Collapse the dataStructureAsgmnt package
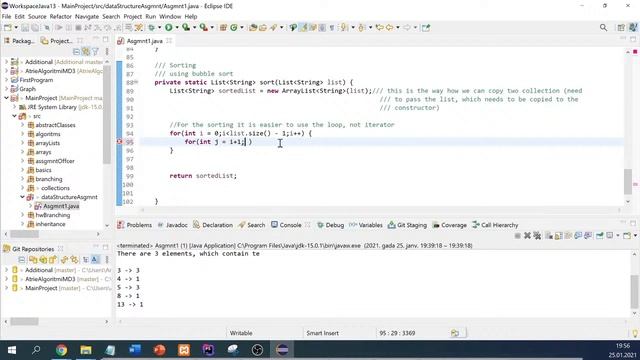This screenshot has width=640, height=360. tap(22, 197)
